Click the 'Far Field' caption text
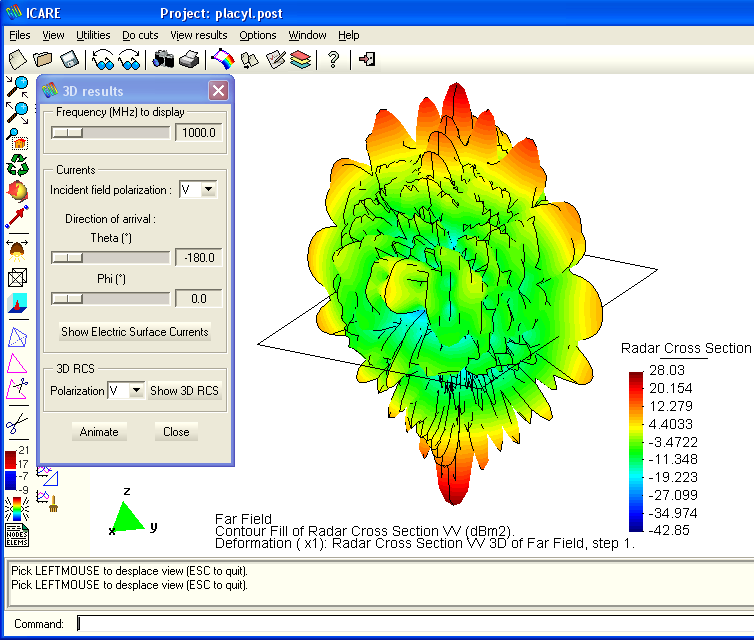 coord(243,519)
